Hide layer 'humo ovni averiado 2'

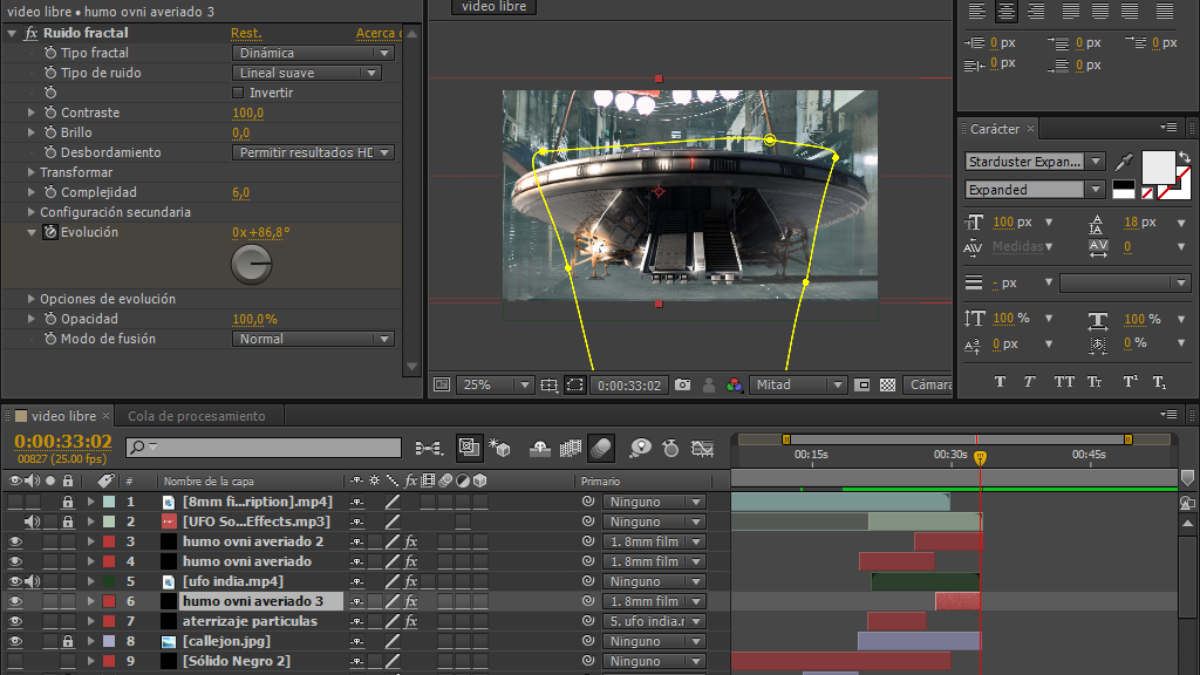point(15,541)
